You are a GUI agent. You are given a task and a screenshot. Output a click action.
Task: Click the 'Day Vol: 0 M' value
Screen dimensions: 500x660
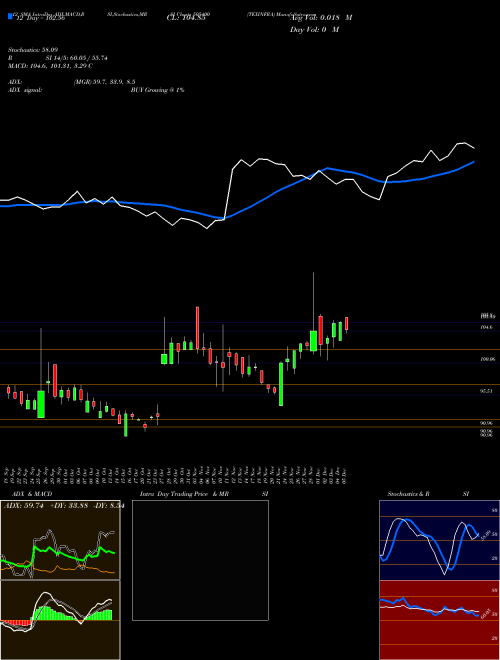(x=314, y=30)
